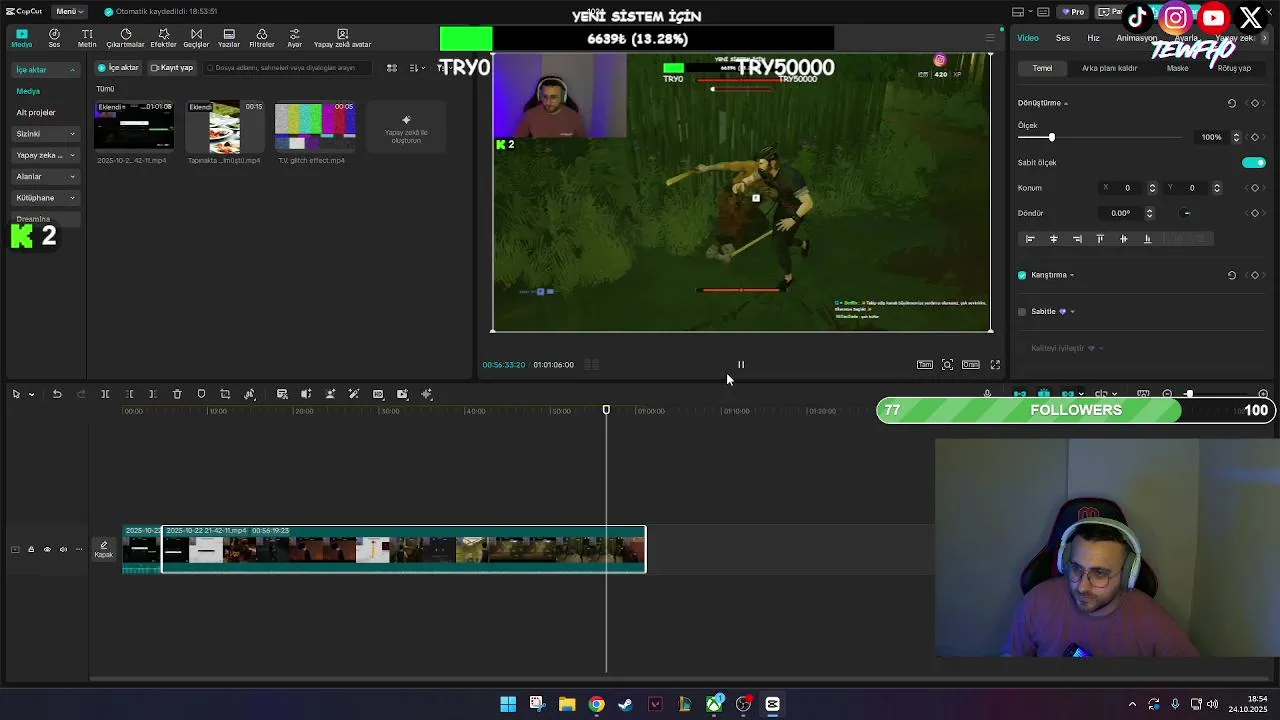Image resolution: width=1280 pixels, height=720 pixels.
Task: Click delete-left trim bracket tool
Action: point(129,394)
